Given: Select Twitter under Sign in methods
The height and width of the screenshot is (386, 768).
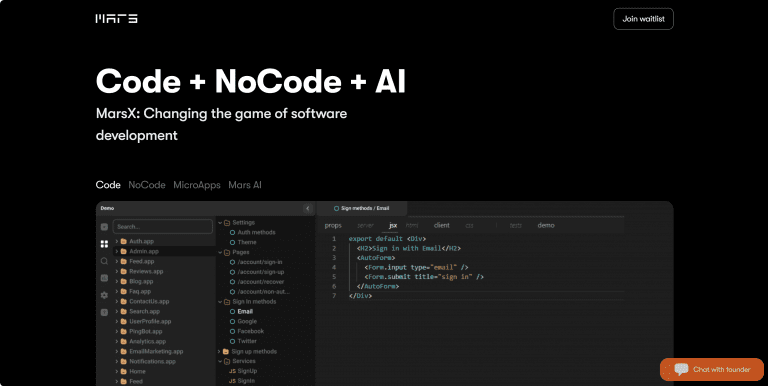Looking at the screenshot, I should 247,341.
